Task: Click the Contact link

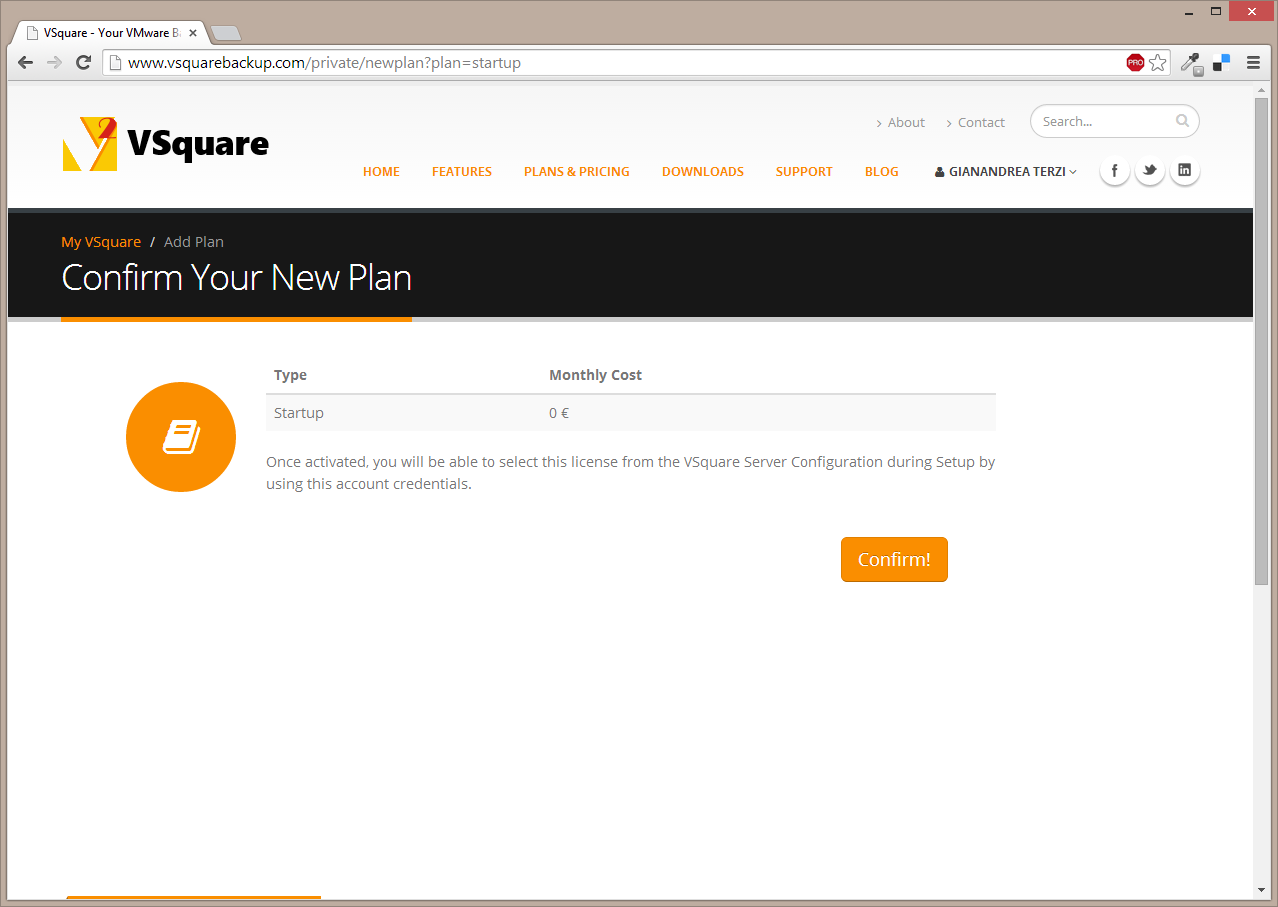Action: [x=981, y=122]
